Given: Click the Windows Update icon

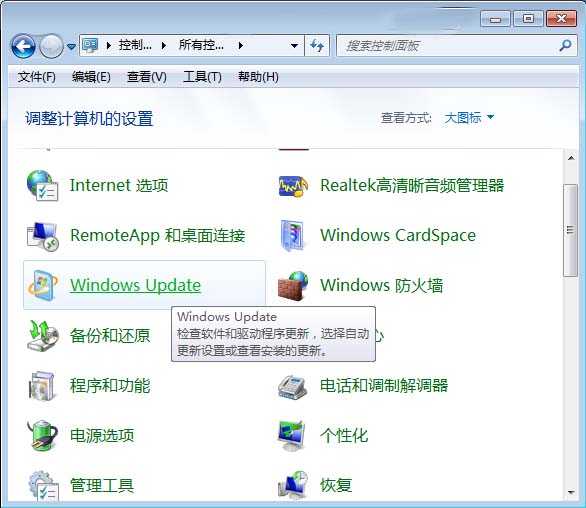Looking at the screenshot, I should pos(43,285).
